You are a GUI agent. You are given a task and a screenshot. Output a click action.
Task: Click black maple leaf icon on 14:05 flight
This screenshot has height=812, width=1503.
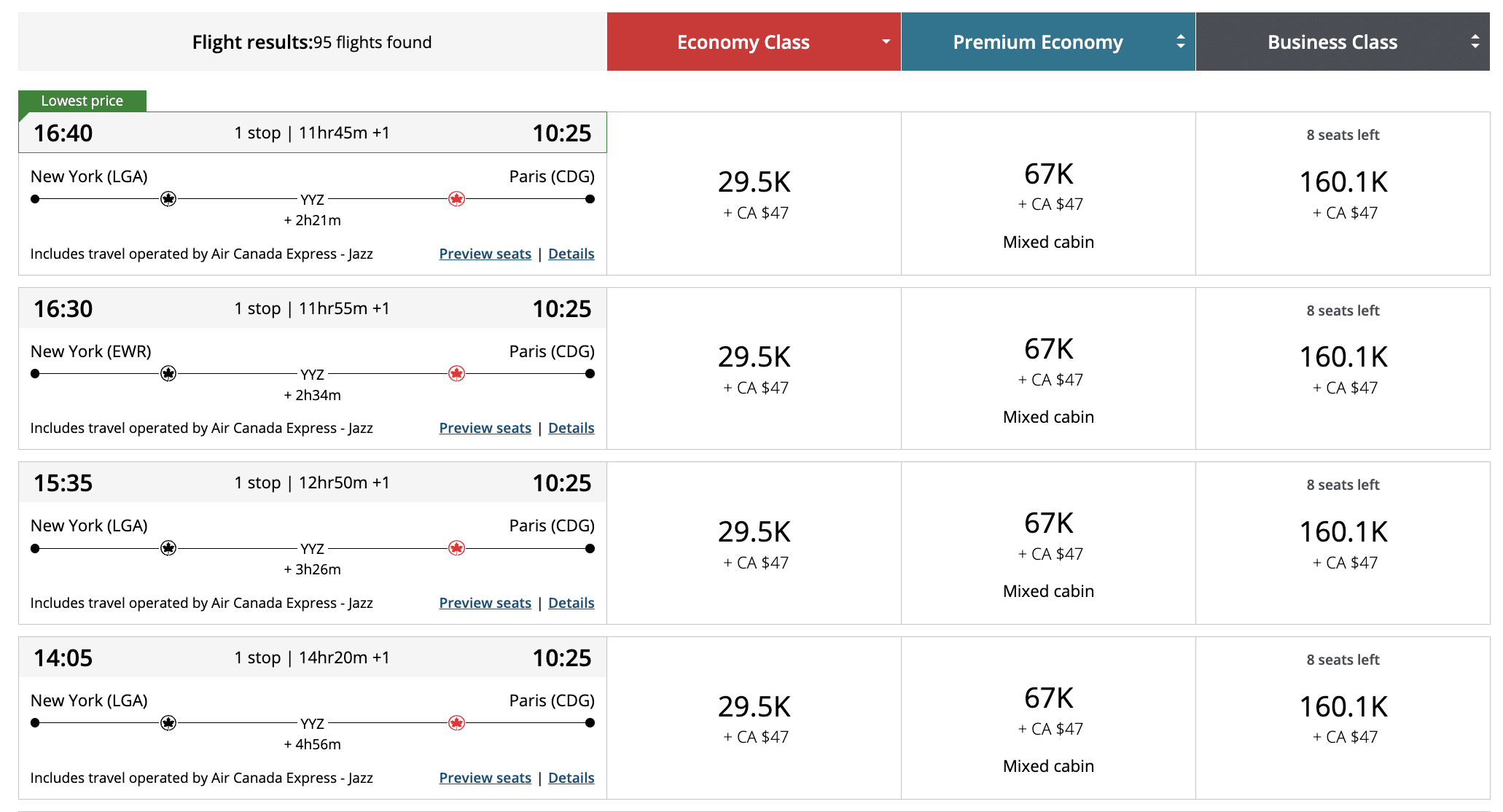click(x=168, y=723)
